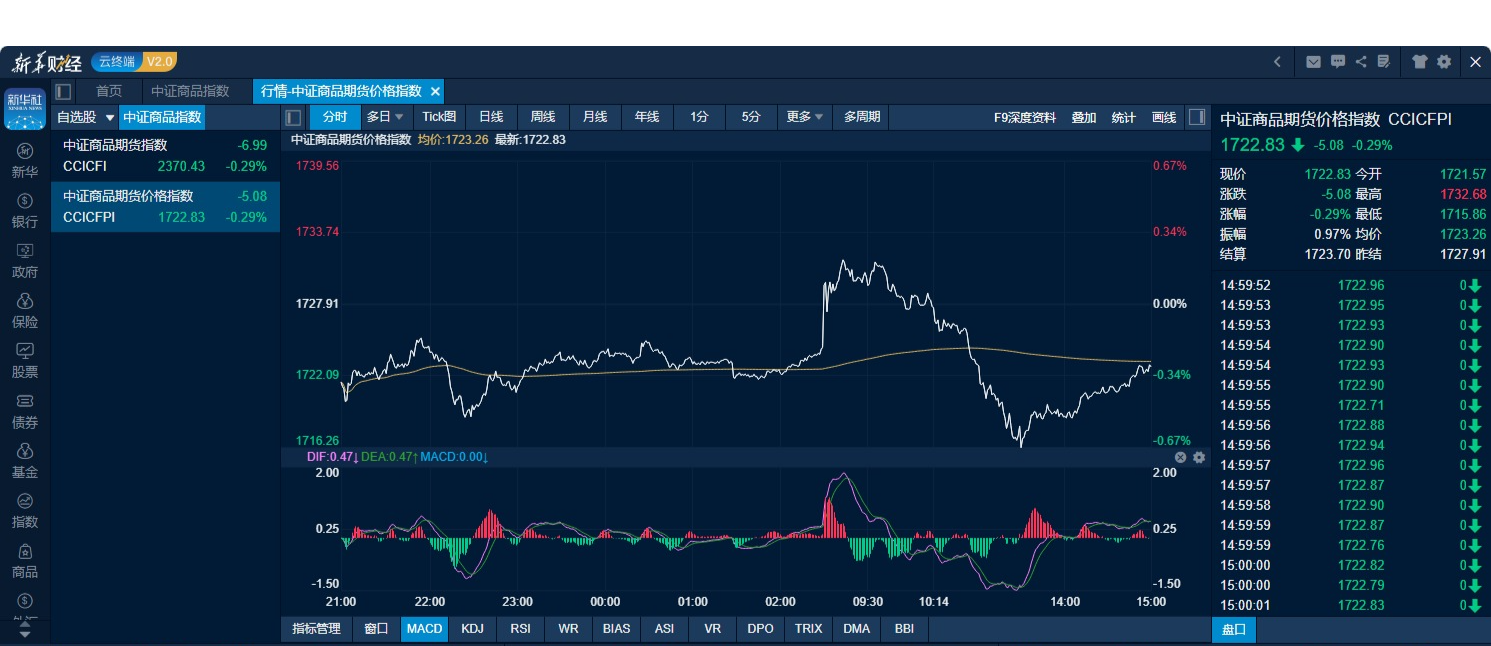Select the WR indicator
The height and width of the screenshot is (646, 1491).
(x=568, y=629)
